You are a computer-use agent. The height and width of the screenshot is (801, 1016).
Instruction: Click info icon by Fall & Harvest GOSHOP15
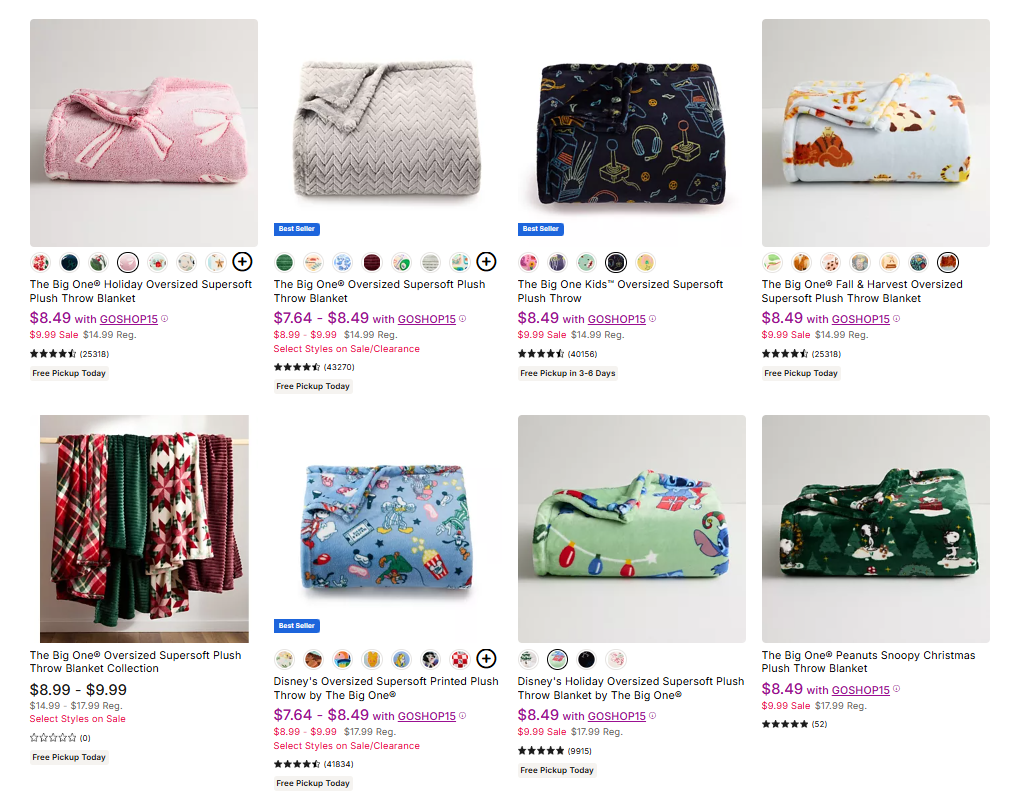pyautogui.click(x=897, y=319)
